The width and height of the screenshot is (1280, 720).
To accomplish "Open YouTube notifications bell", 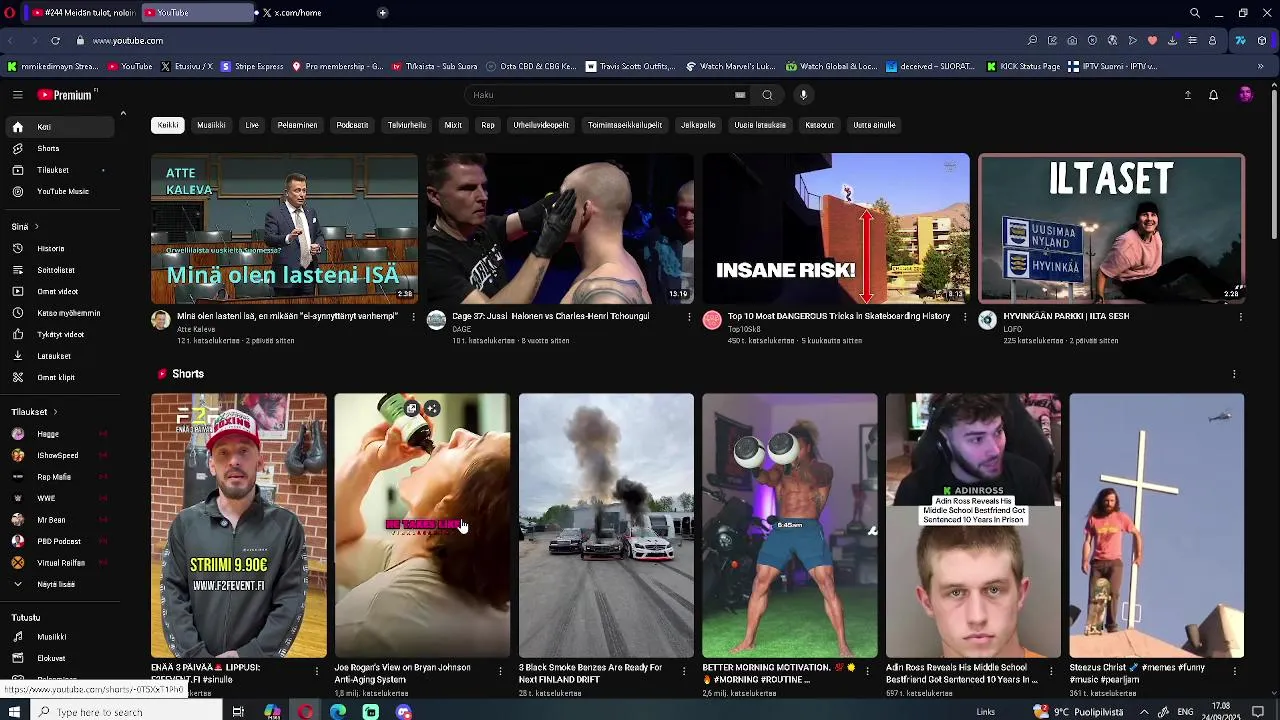I will (x=1213, y=95).
